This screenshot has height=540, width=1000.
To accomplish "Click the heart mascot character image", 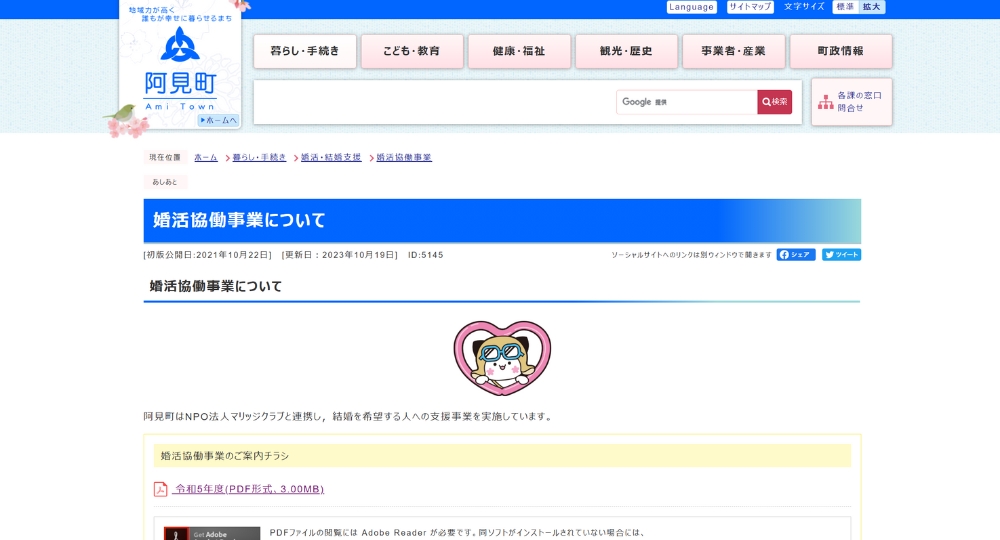I will tap(502, 358).
